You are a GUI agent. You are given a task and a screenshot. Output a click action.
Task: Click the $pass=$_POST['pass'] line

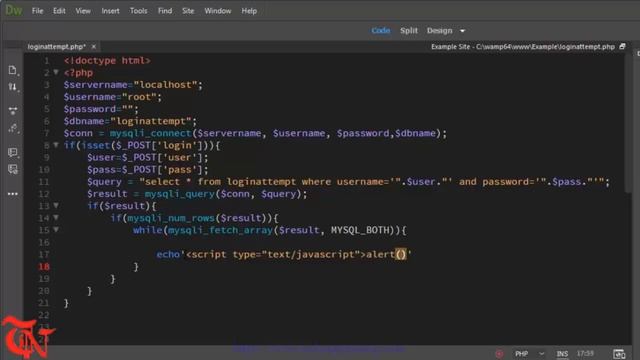pos(147,169)
